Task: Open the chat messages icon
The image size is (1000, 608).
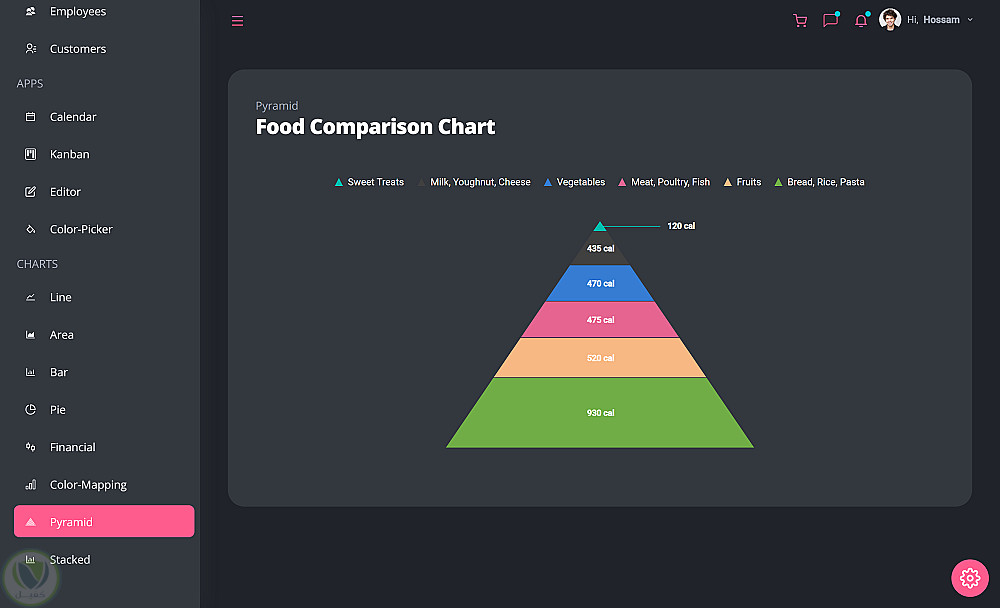Action: (830, 20)
